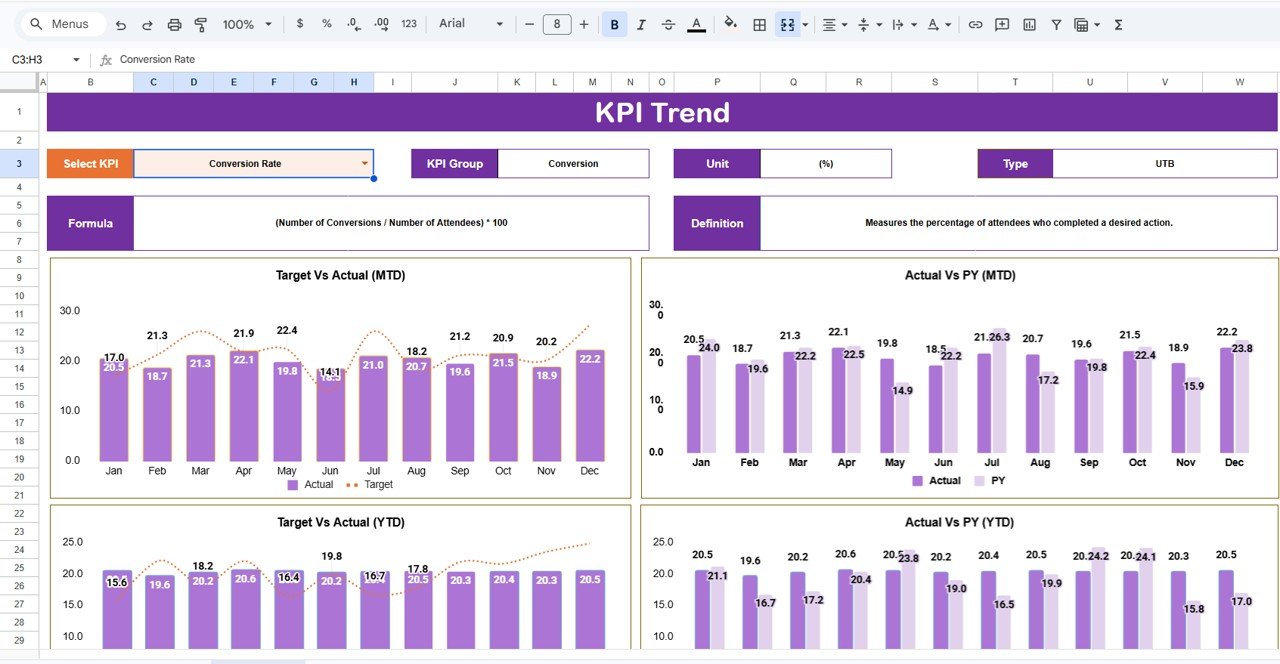The width and height of the screenshot is (1280, 664).
Task: Click the Insert chart icon
Action: point(1029,24)
